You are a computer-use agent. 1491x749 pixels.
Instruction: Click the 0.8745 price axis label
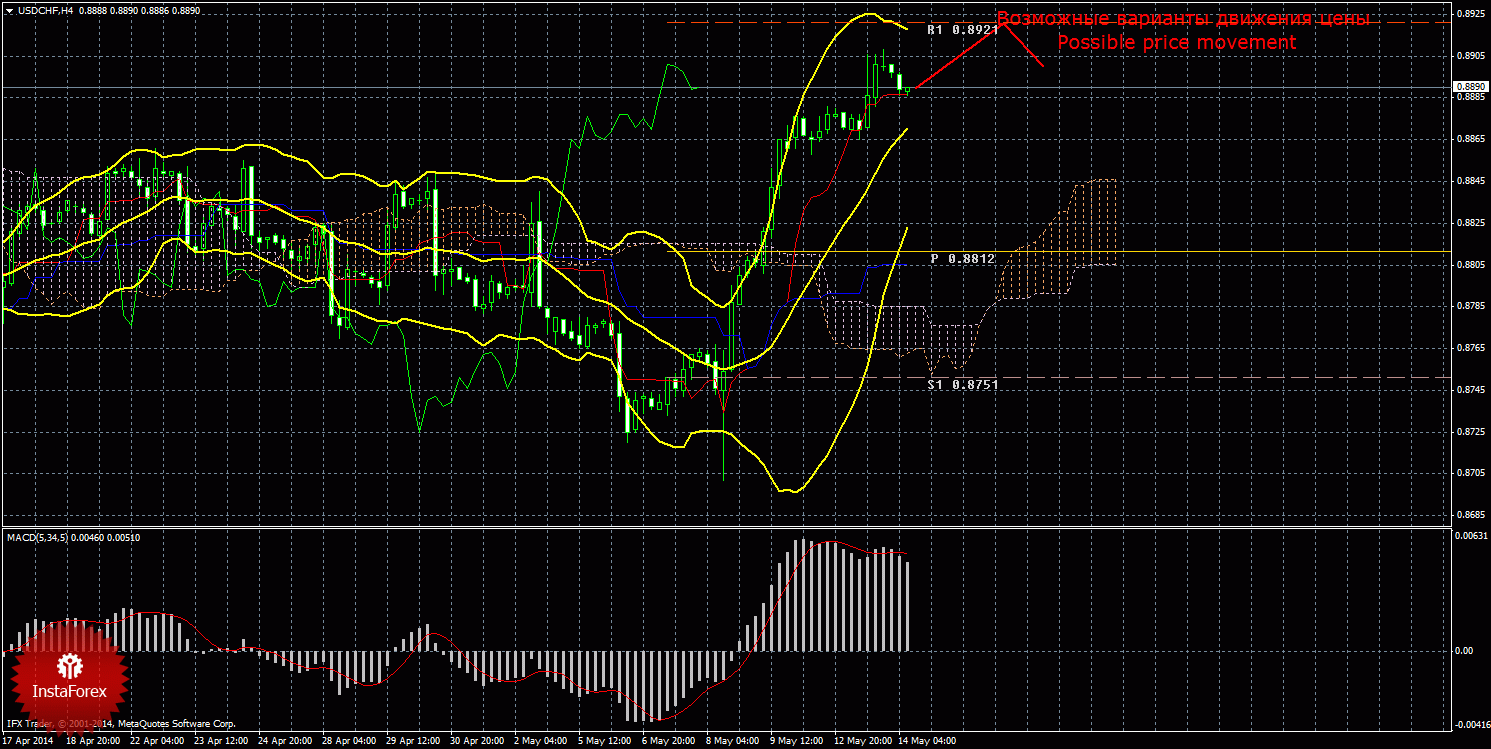point(1470,390)
